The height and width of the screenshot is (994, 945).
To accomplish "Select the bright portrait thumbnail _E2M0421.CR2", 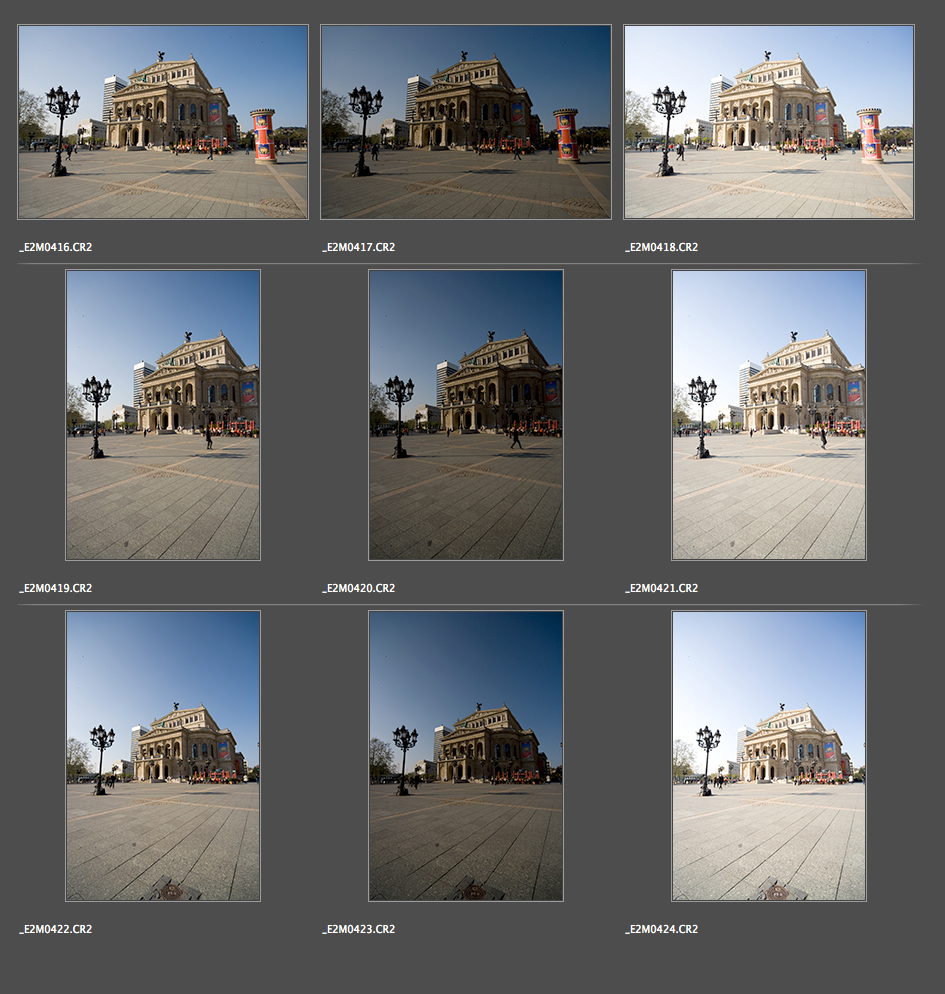I will click(x=768, y=415).
